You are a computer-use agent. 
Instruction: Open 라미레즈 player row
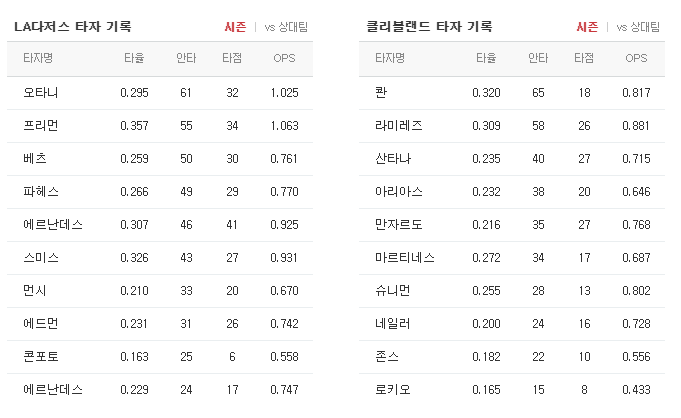512,126
